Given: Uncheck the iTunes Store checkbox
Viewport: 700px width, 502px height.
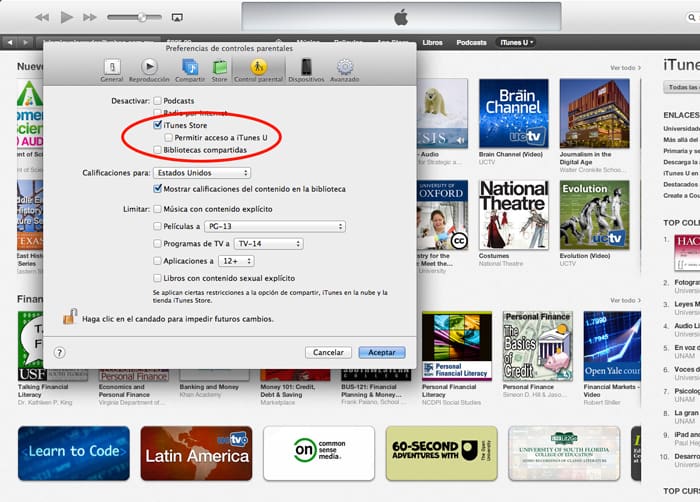Looking at the screenshot, I should pos(158,125).
